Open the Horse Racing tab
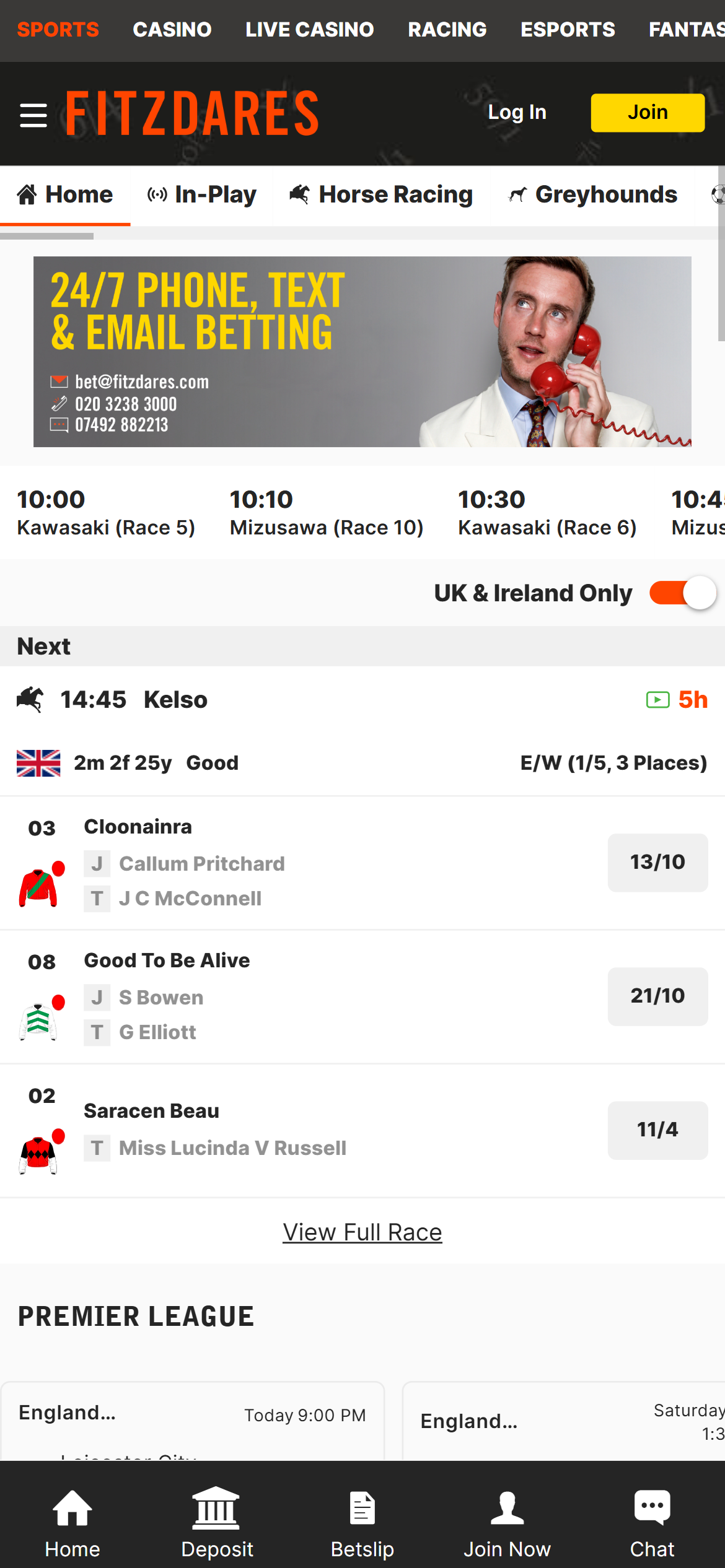 [380, 194]
